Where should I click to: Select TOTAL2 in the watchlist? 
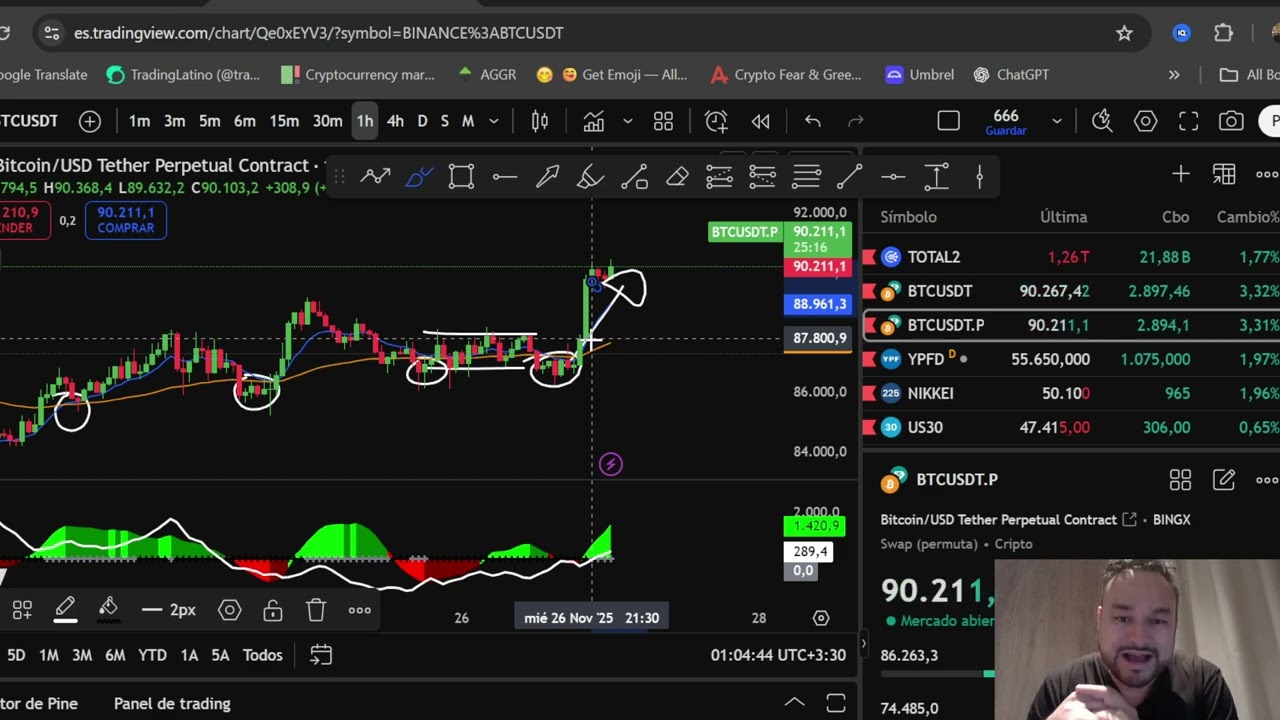pos(1071,257)
